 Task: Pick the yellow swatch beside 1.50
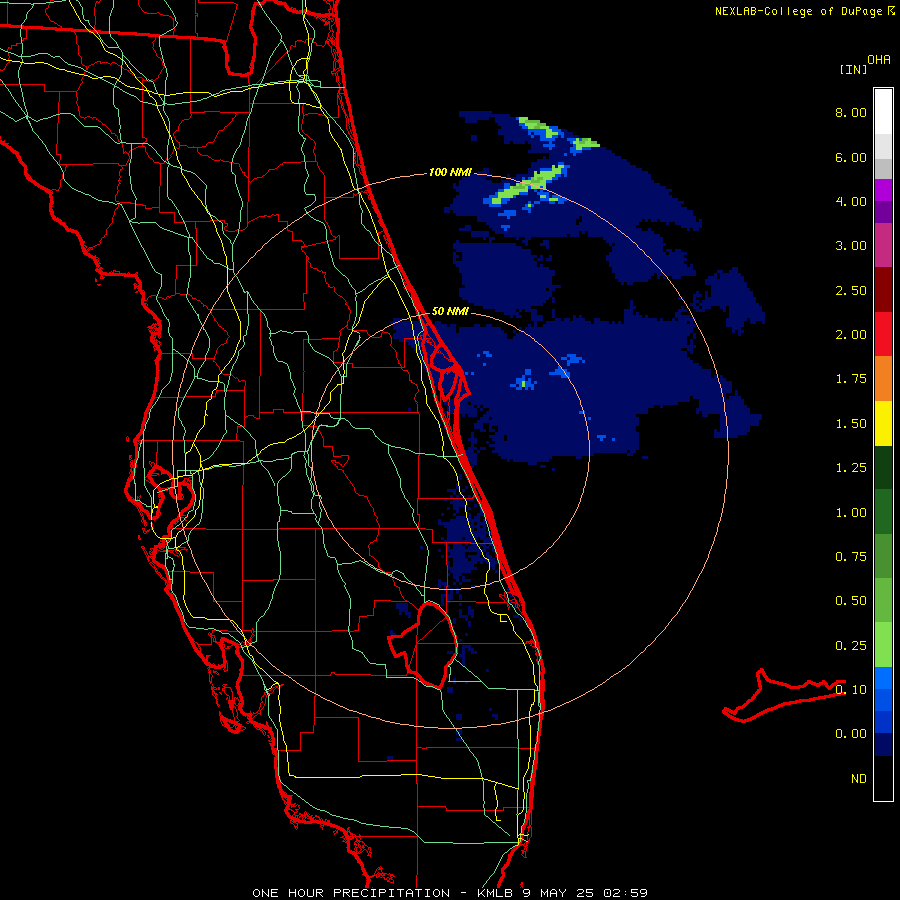point(883,423)
